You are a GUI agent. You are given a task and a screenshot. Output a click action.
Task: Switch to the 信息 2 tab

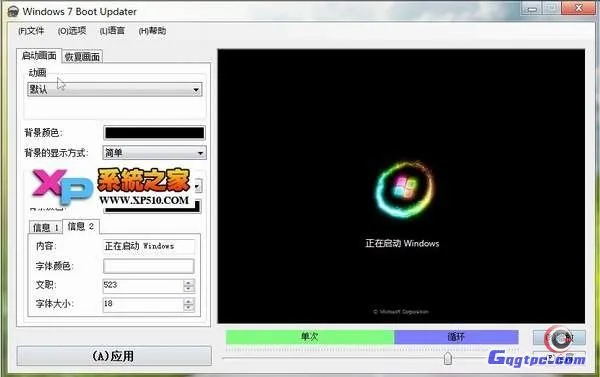81,227
